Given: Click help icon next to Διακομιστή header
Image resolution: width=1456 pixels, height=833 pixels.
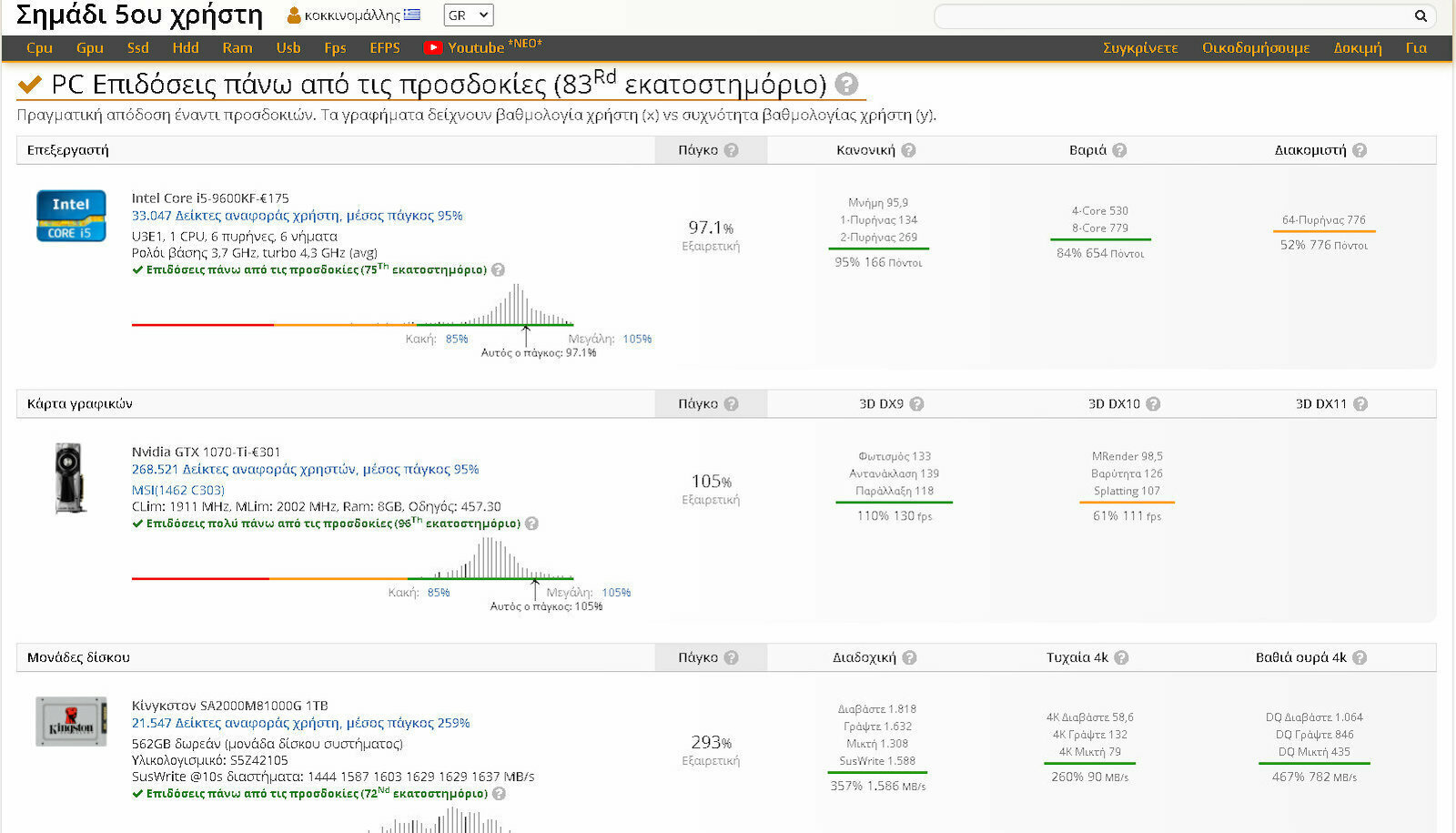Looking at the screenshot, I should tap(1360, 150).
